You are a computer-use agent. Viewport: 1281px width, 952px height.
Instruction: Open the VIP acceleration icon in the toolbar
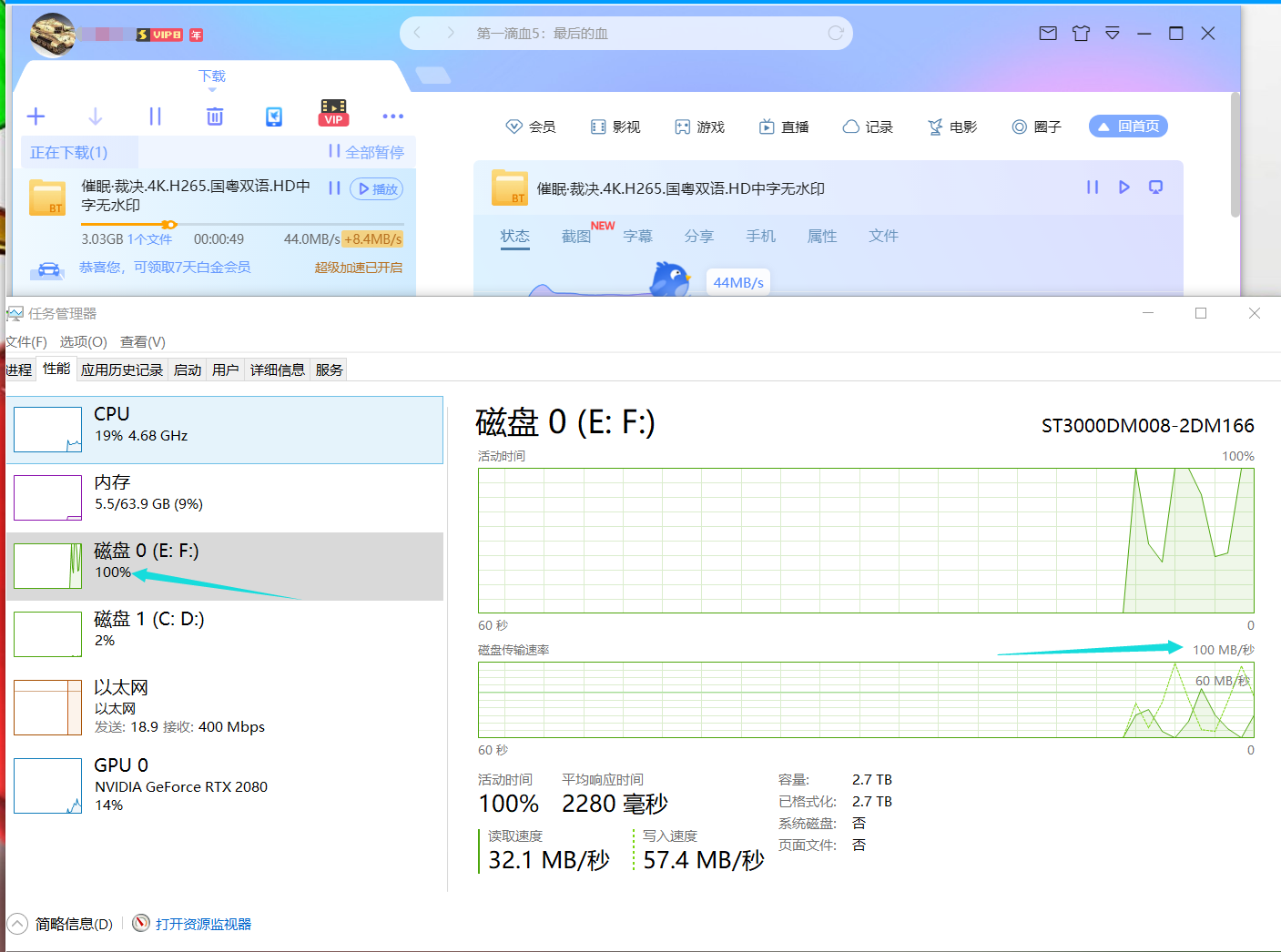point(333,113)
